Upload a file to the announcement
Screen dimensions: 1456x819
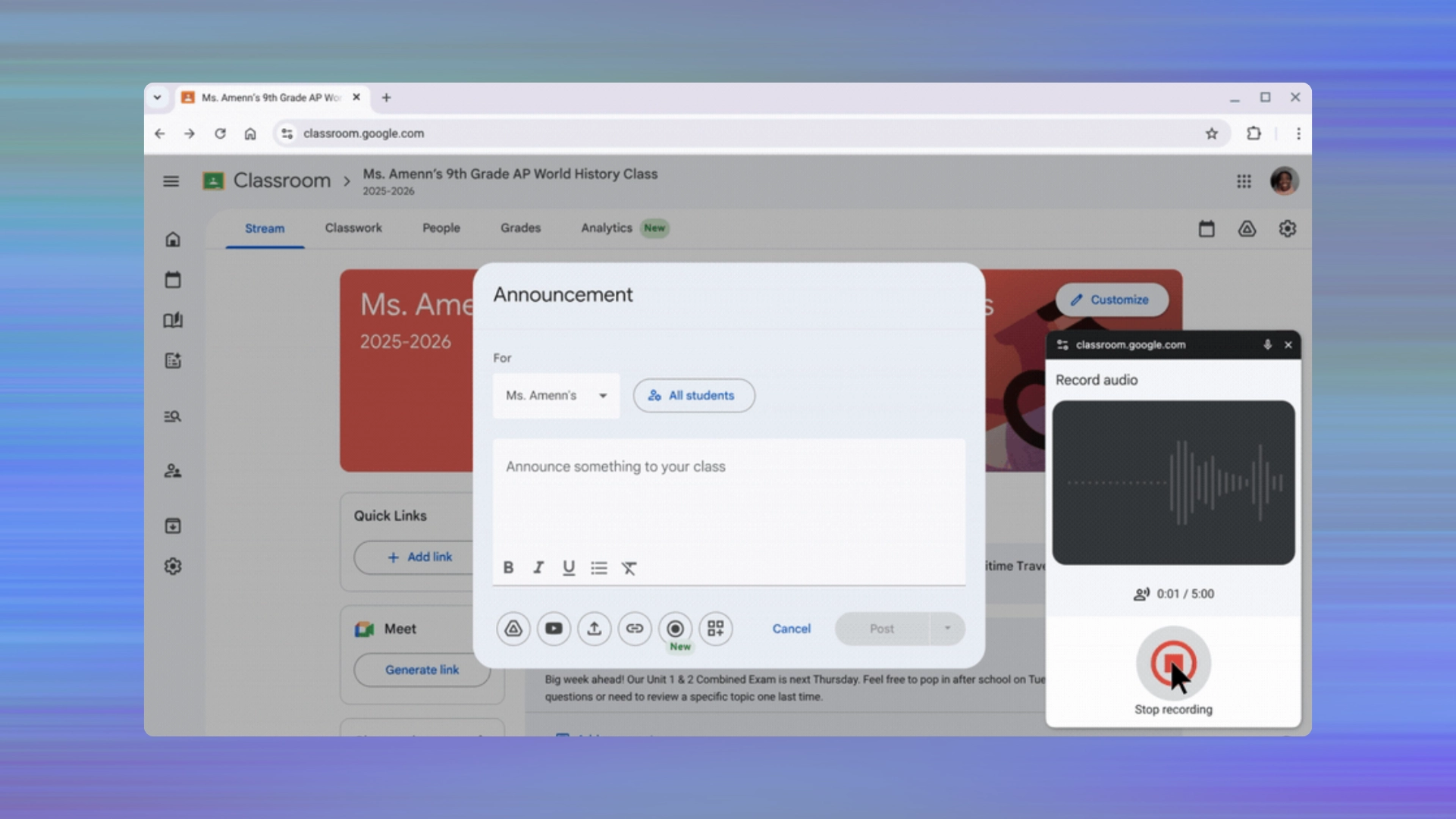(595, 629)
